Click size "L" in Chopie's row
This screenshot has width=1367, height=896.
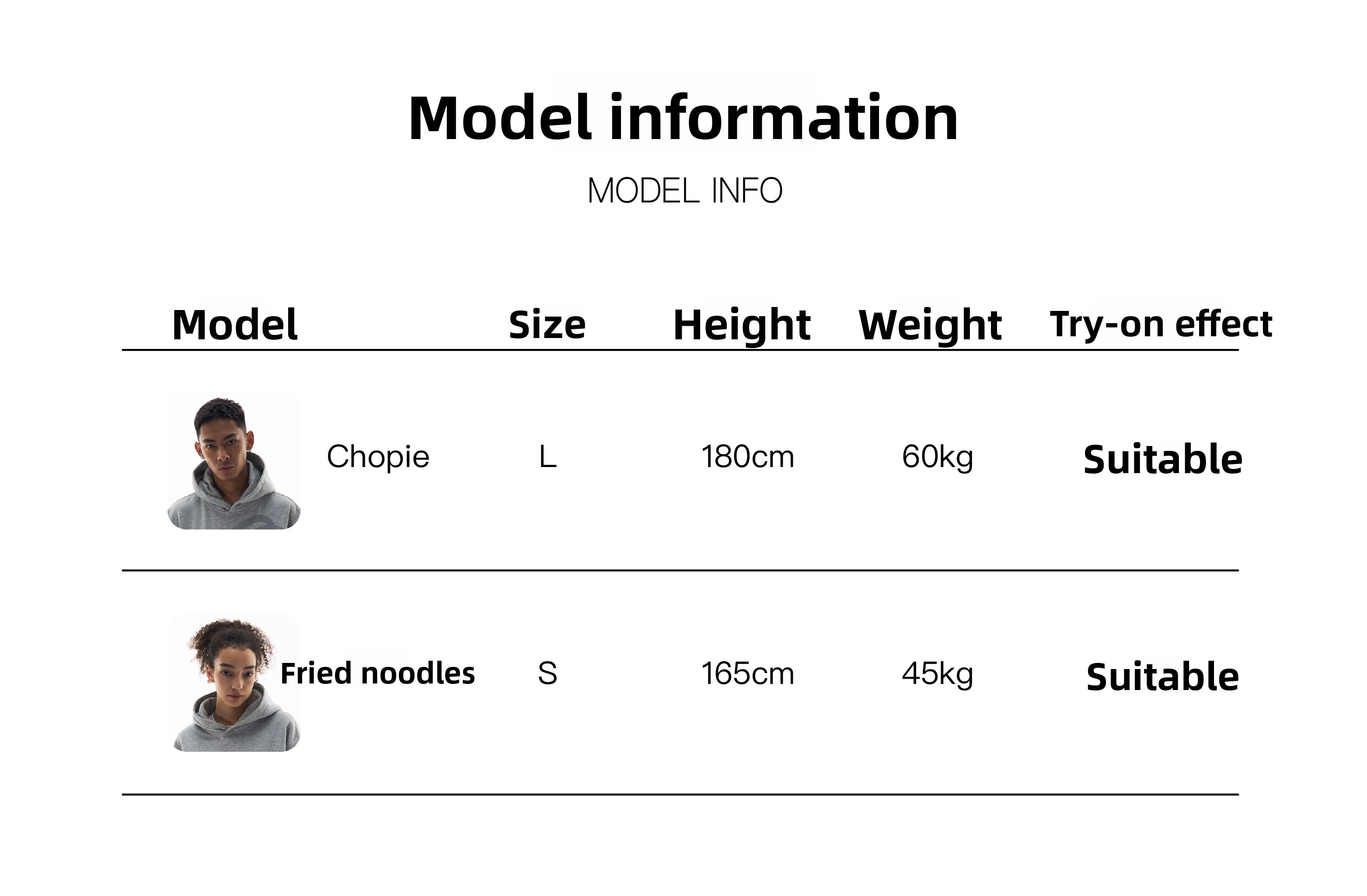tap(547, 458)
